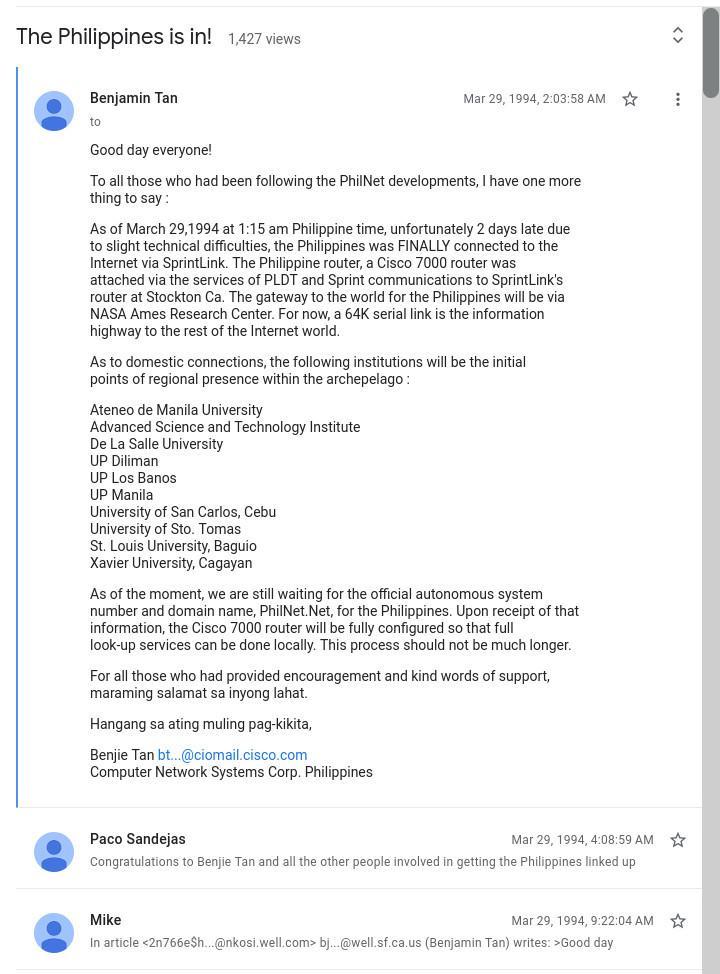Star Paco Sandejas's reply
720x974 pixels.
pos(678,840)
